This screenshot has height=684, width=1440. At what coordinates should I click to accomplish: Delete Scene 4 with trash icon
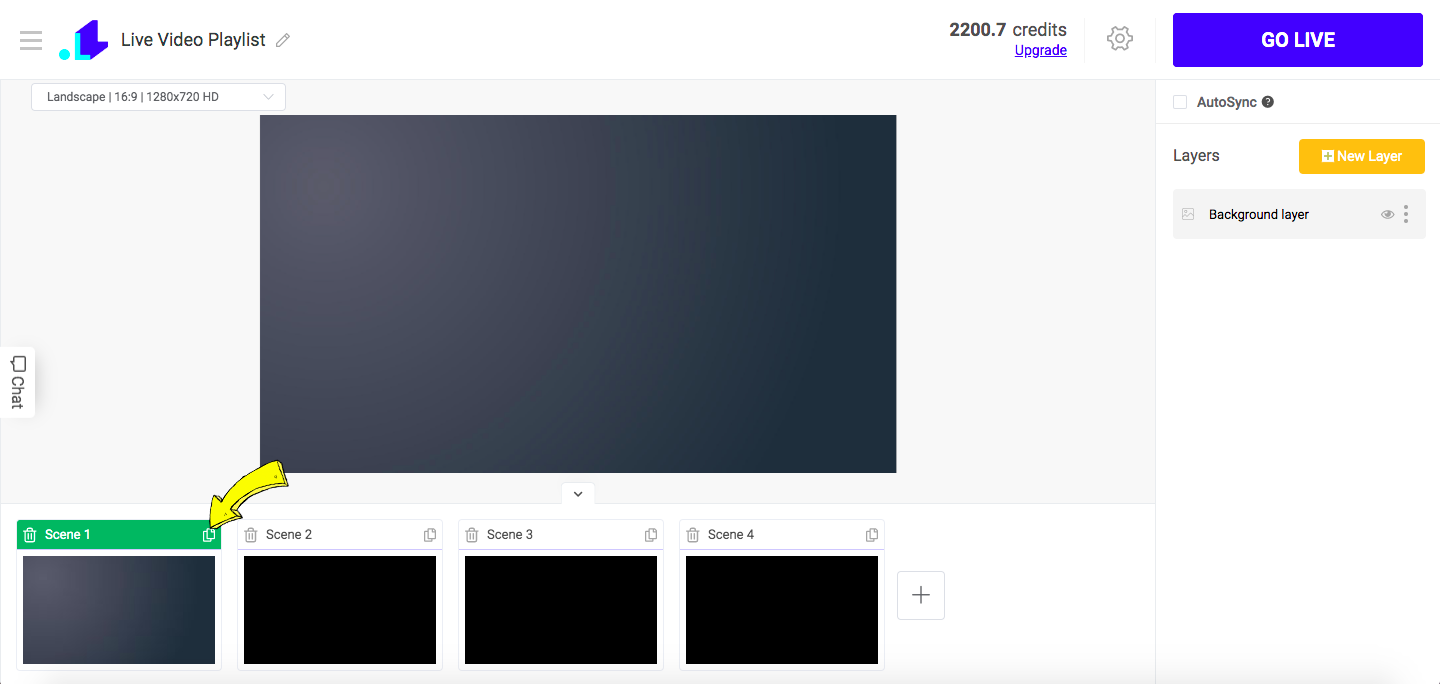coord(693,535)
